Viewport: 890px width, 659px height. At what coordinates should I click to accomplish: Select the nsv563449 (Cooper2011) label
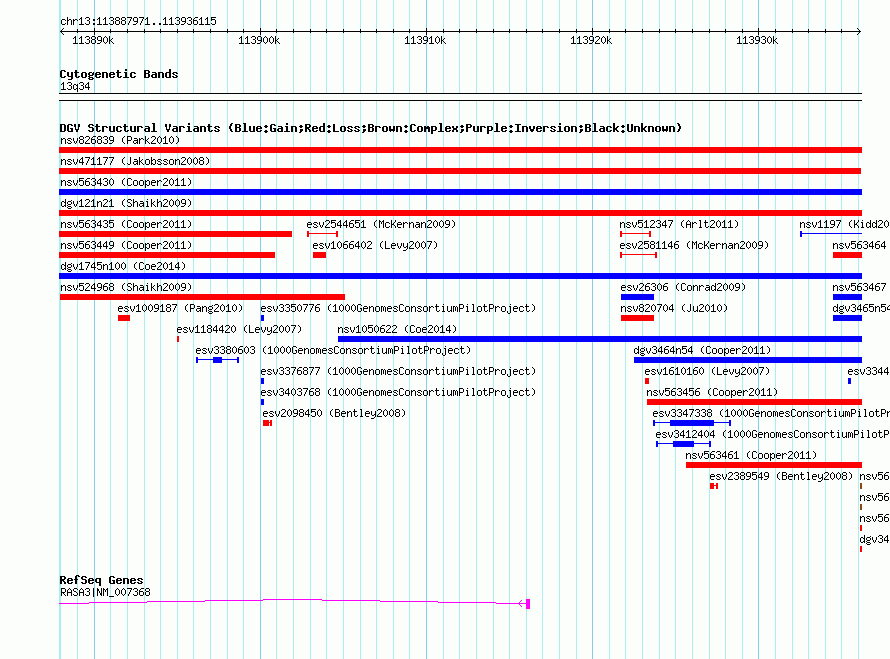(126, 245)
